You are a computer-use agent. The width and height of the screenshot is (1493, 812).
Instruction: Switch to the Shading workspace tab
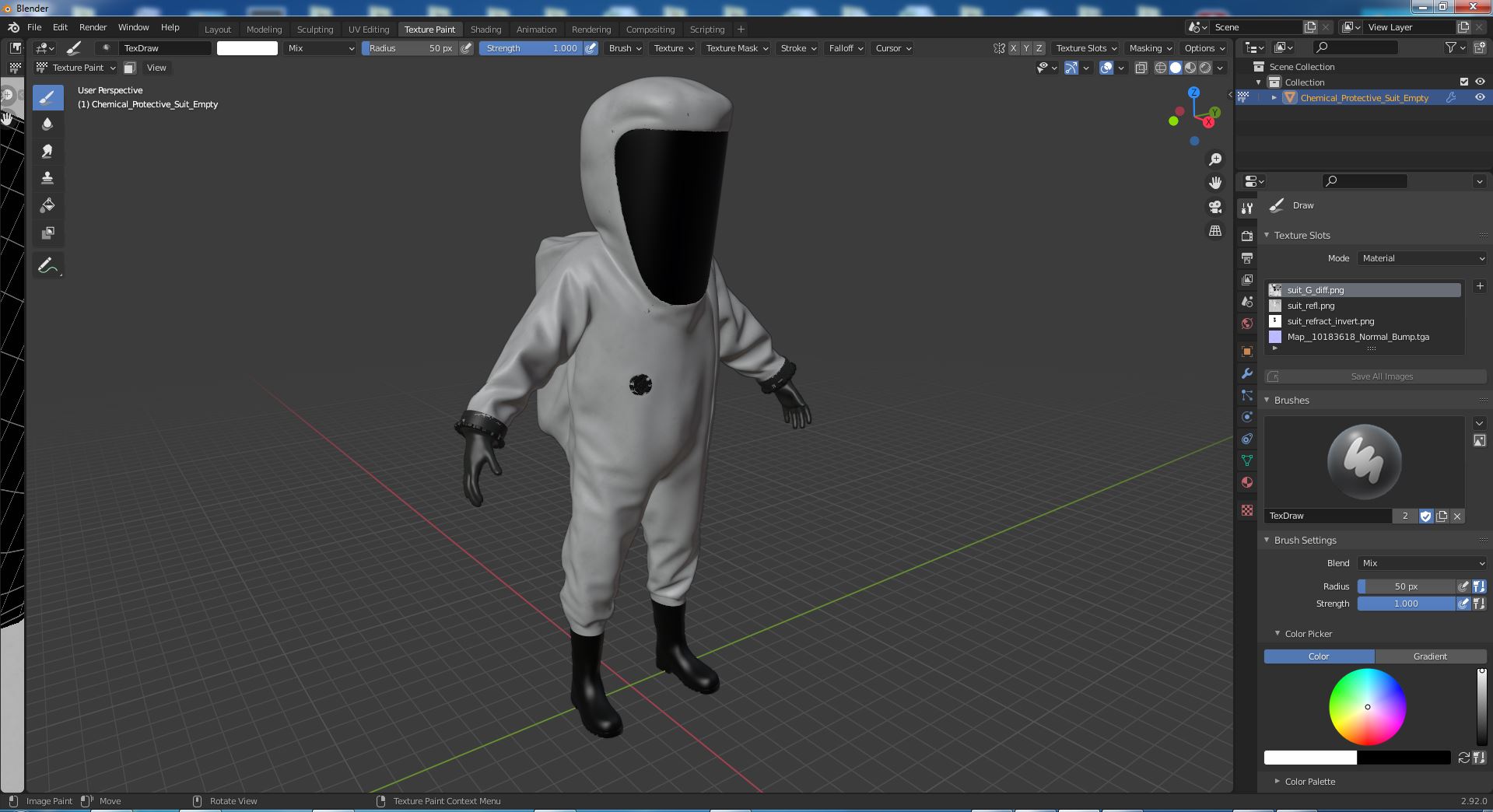click(x=485, y=30)
